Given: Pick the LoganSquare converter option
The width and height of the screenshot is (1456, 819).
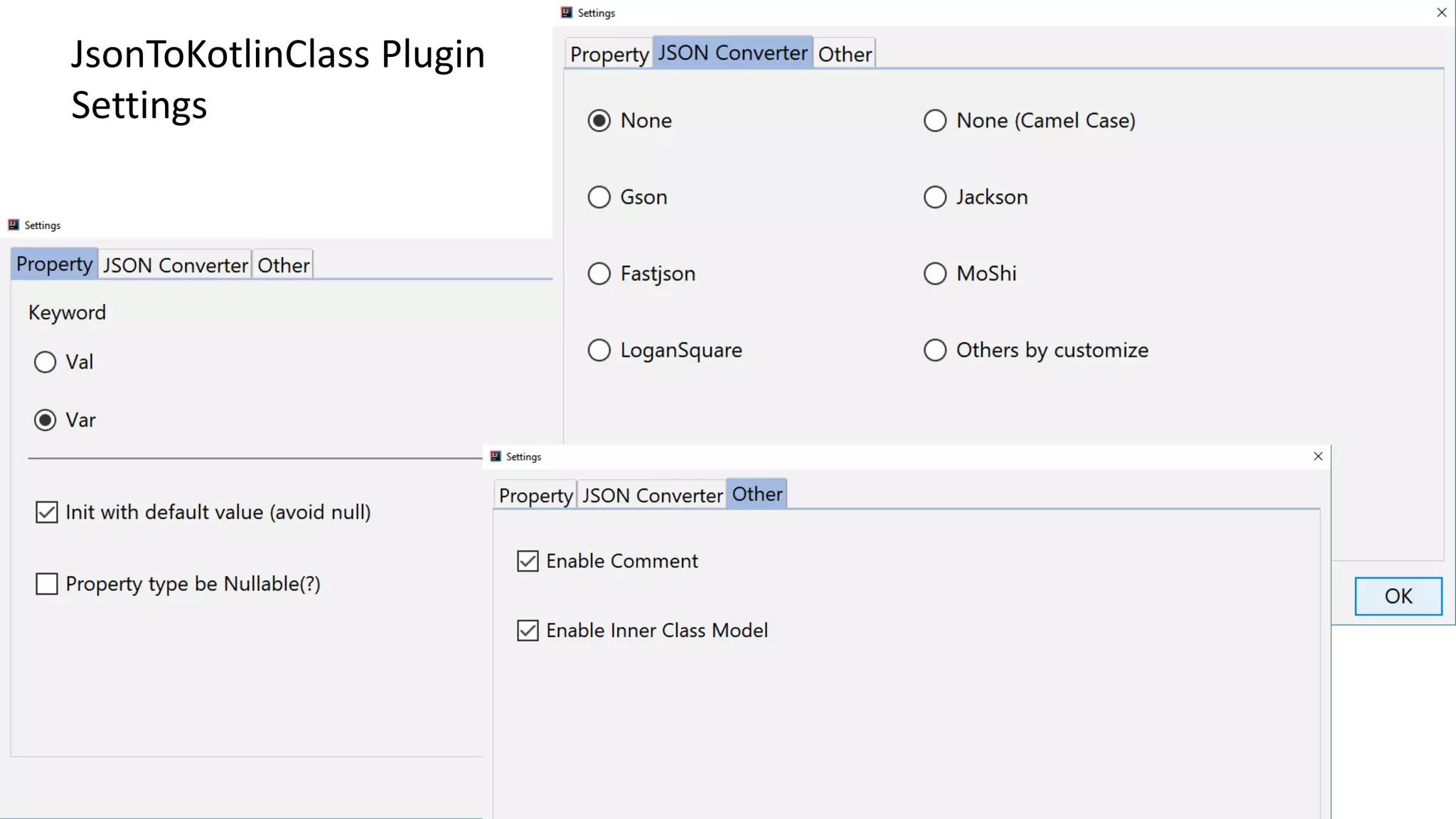Looking at the screenshot, I should (x=599, y=350).
